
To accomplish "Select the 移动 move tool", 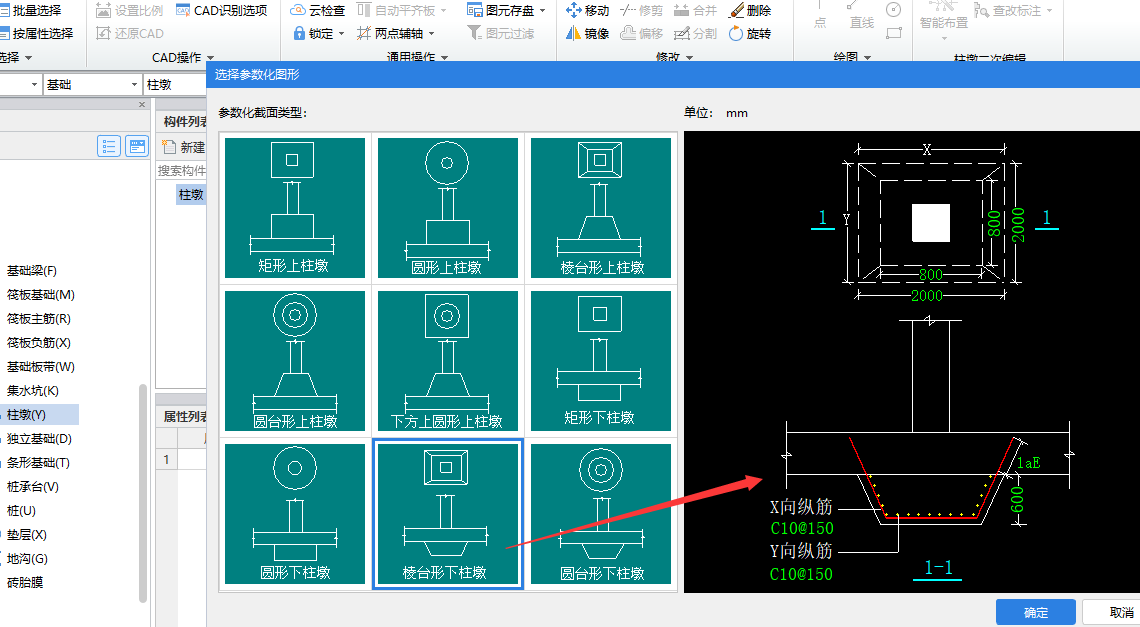I will click(587, 10).
